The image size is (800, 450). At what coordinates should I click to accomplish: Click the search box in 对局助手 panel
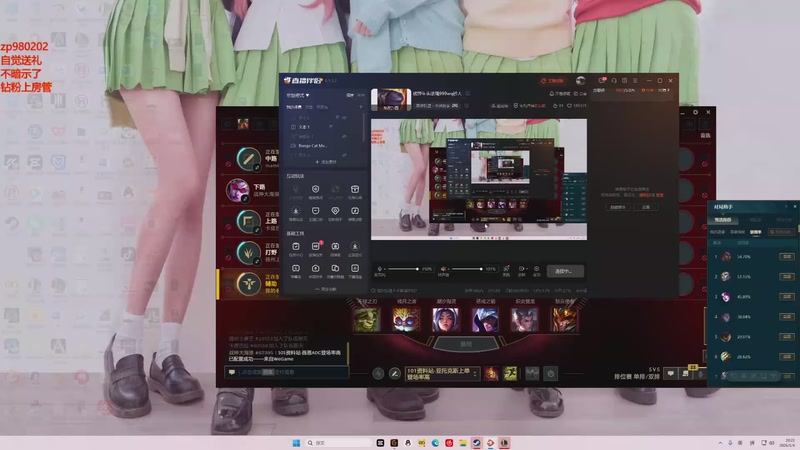[782, 232]
